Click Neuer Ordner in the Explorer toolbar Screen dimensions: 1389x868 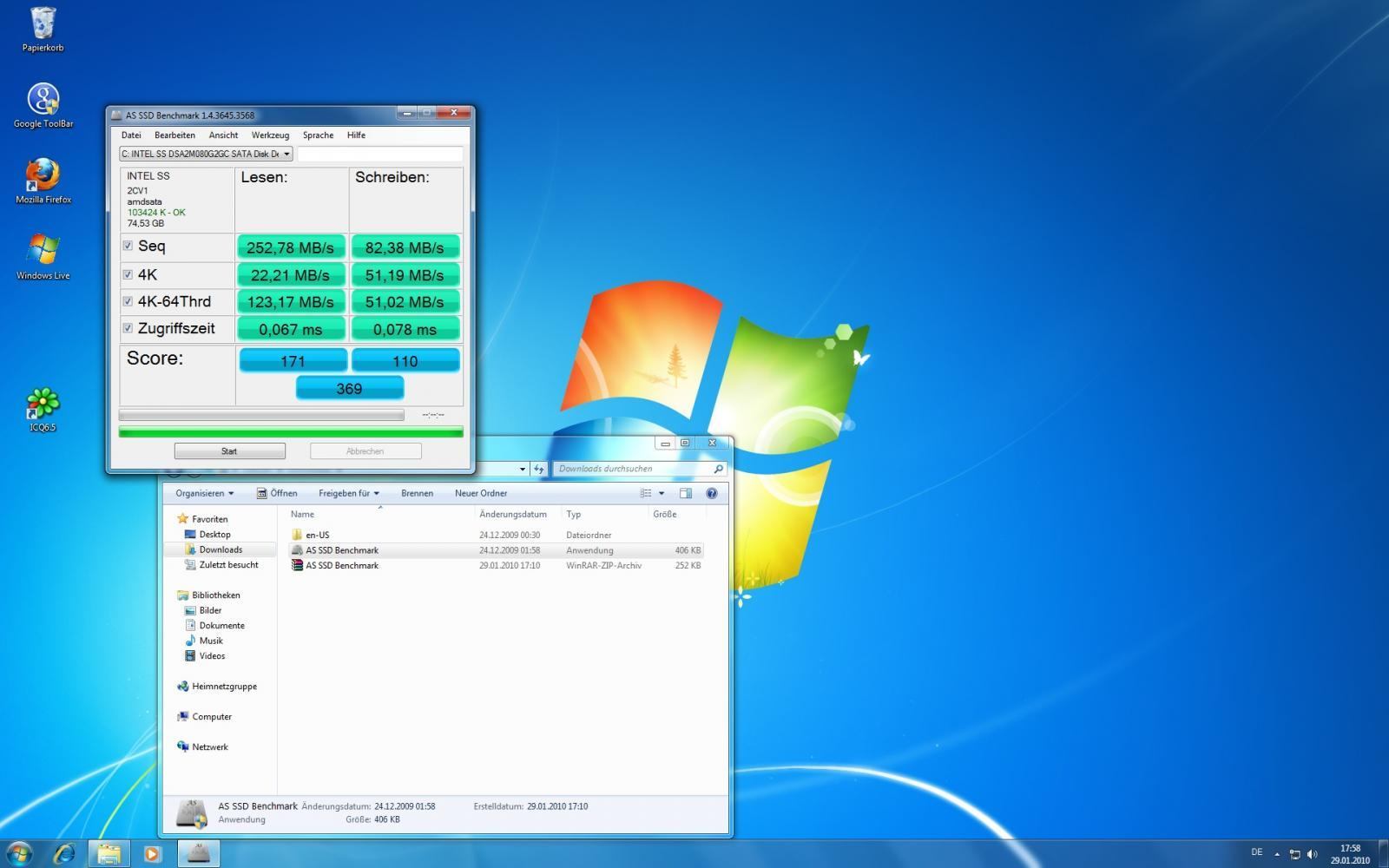click(x=481, y=493)
